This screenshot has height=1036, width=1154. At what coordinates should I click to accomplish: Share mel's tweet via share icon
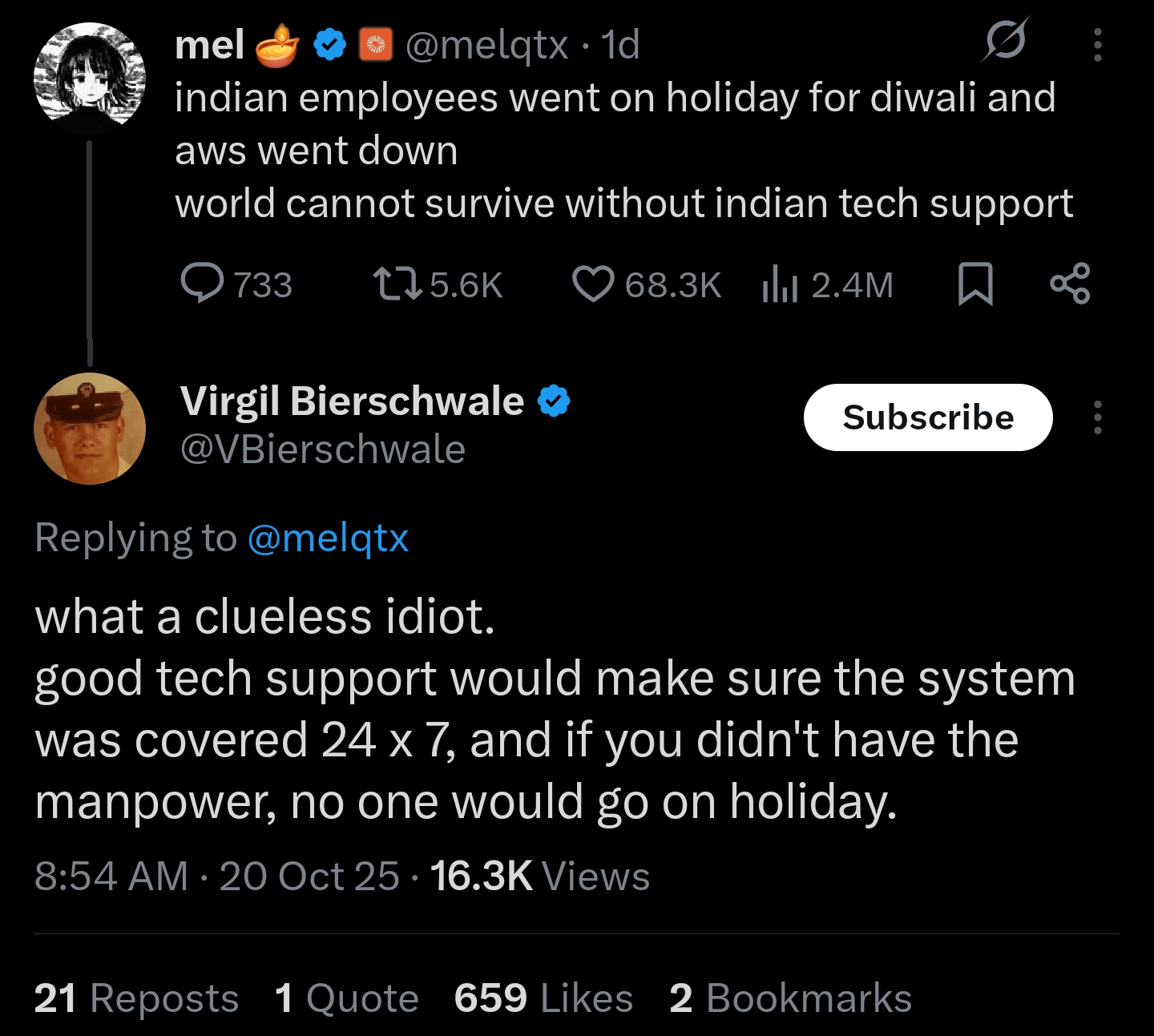pos(1070,284)
